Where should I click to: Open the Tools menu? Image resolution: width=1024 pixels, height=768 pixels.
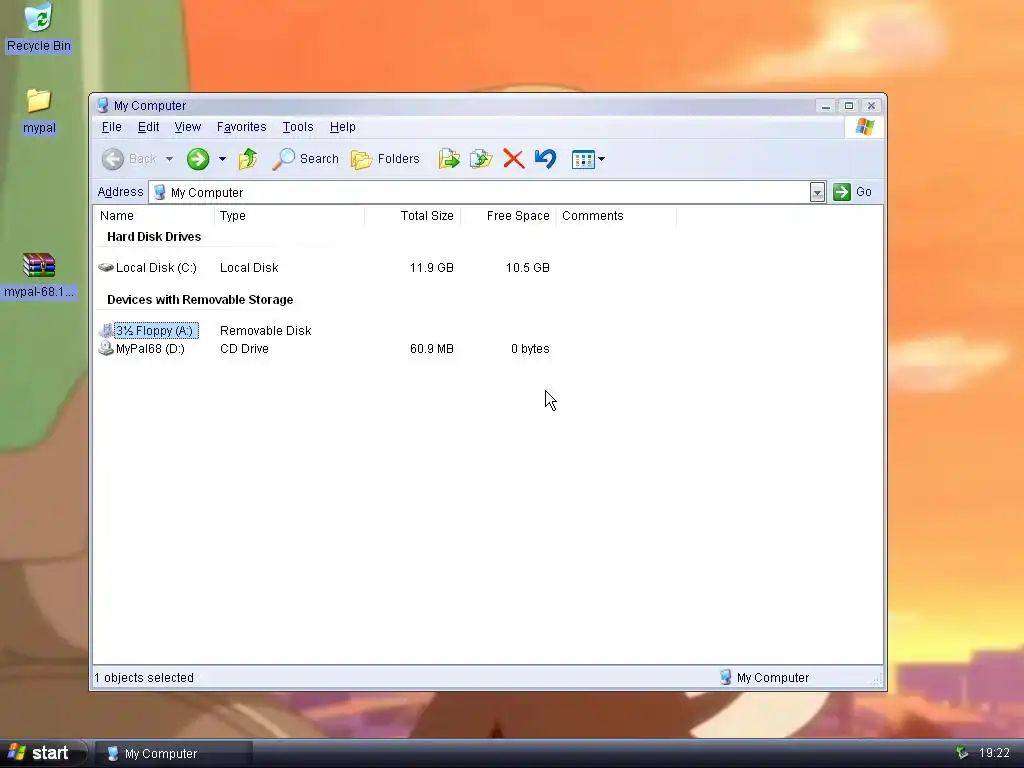(298, 127)
